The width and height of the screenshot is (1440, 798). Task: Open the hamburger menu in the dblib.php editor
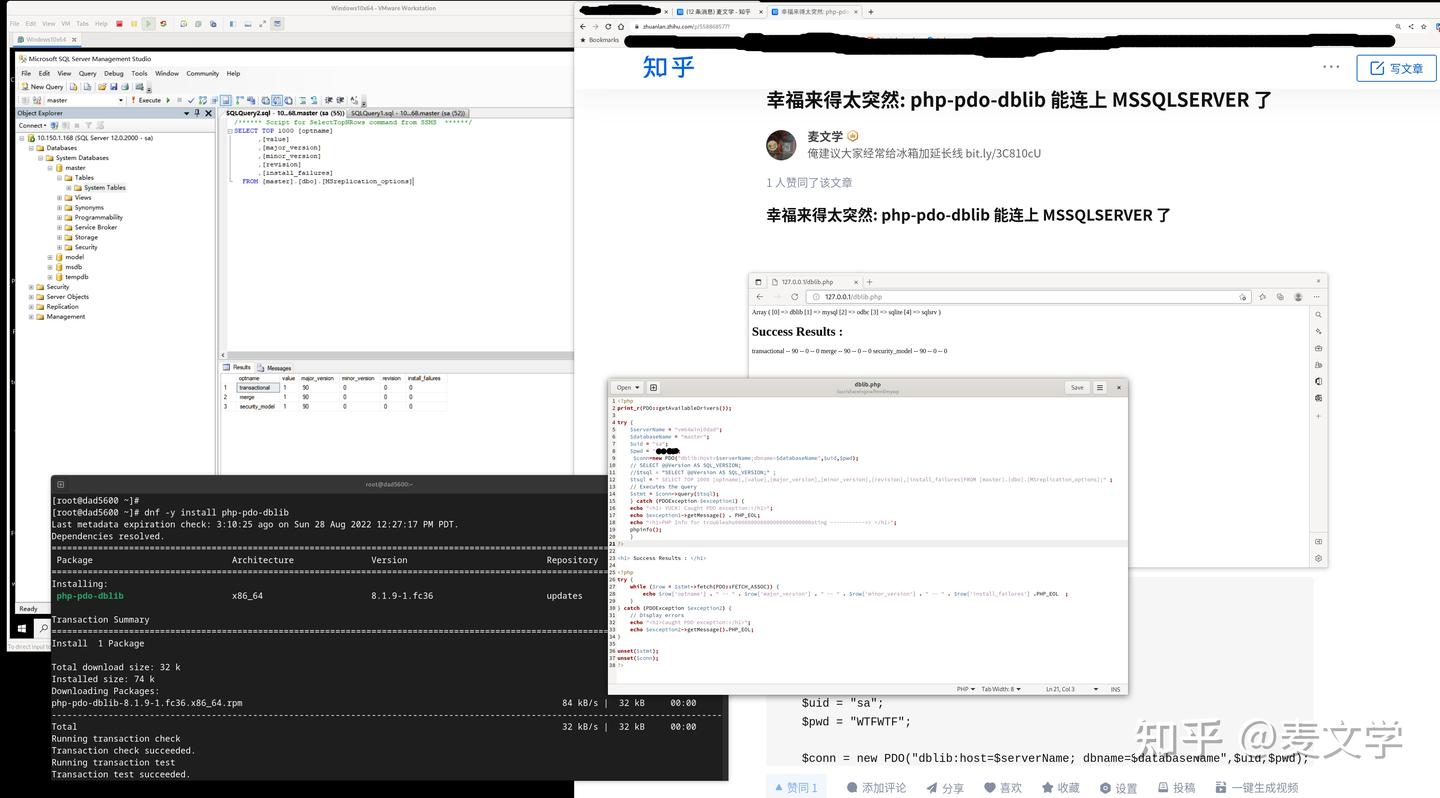point(1100,387)
